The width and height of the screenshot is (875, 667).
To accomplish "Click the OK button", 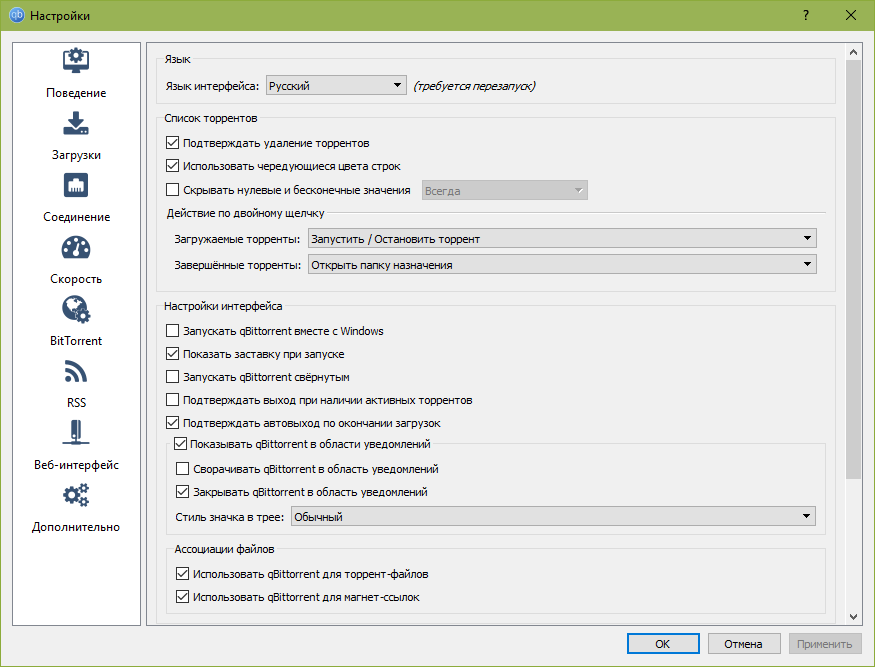I will pos(663,644).
